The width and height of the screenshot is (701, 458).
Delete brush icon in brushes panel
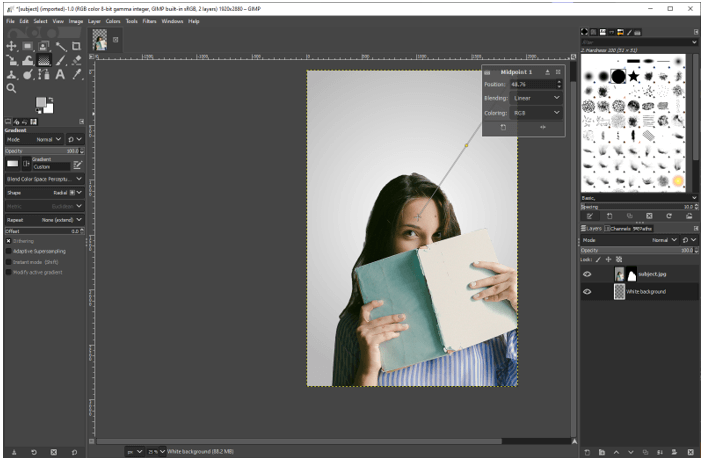(x=649, y=216)
